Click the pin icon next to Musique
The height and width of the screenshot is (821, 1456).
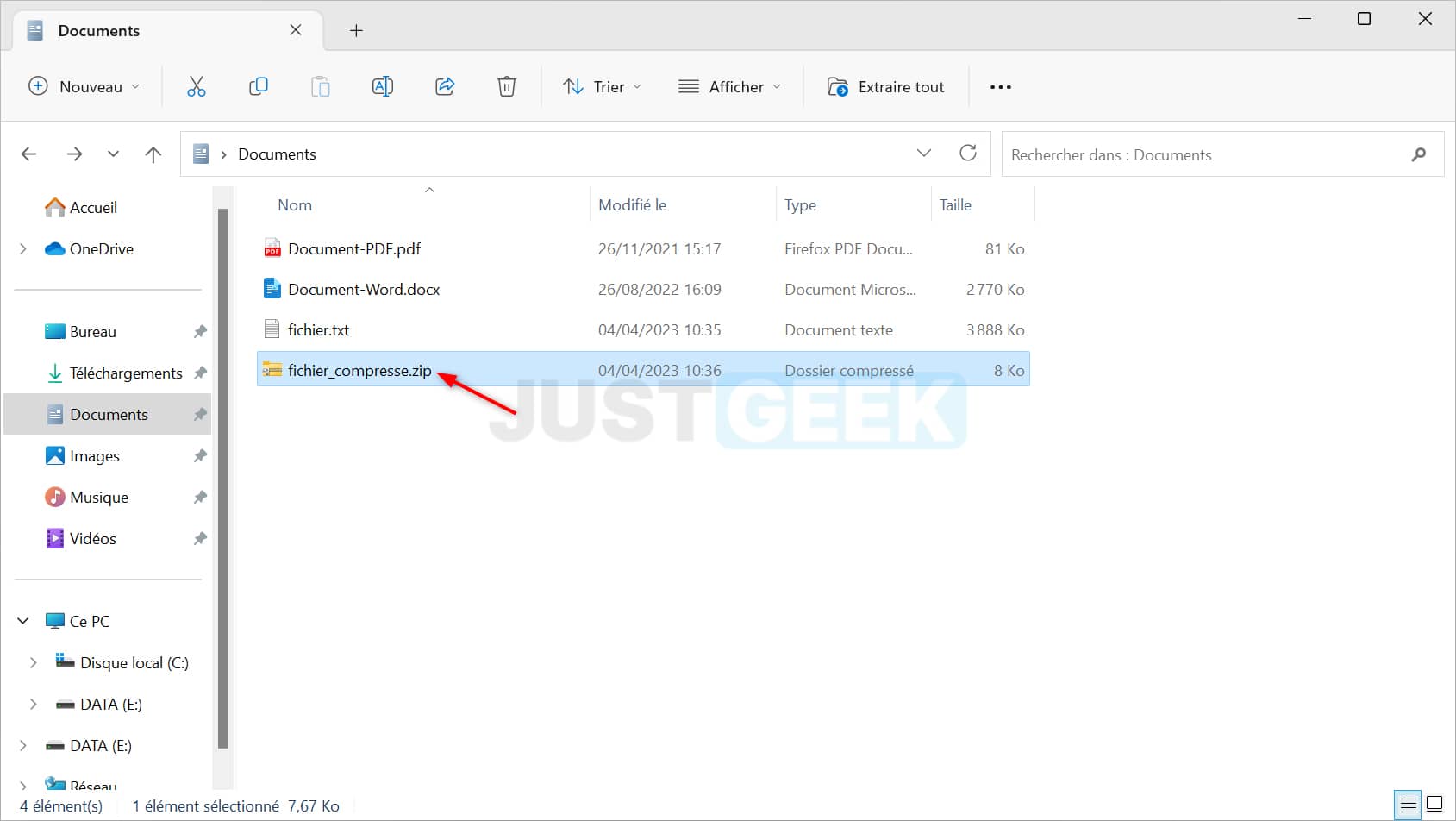tap(200, 497)
